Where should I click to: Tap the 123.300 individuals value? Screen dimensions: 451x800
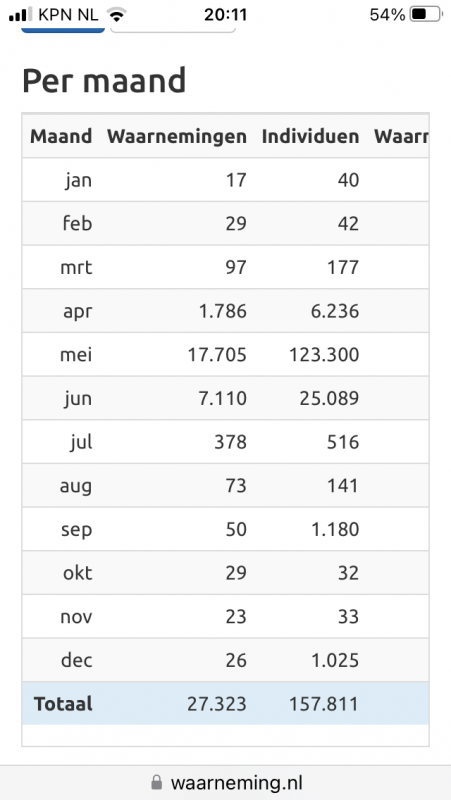324,355
